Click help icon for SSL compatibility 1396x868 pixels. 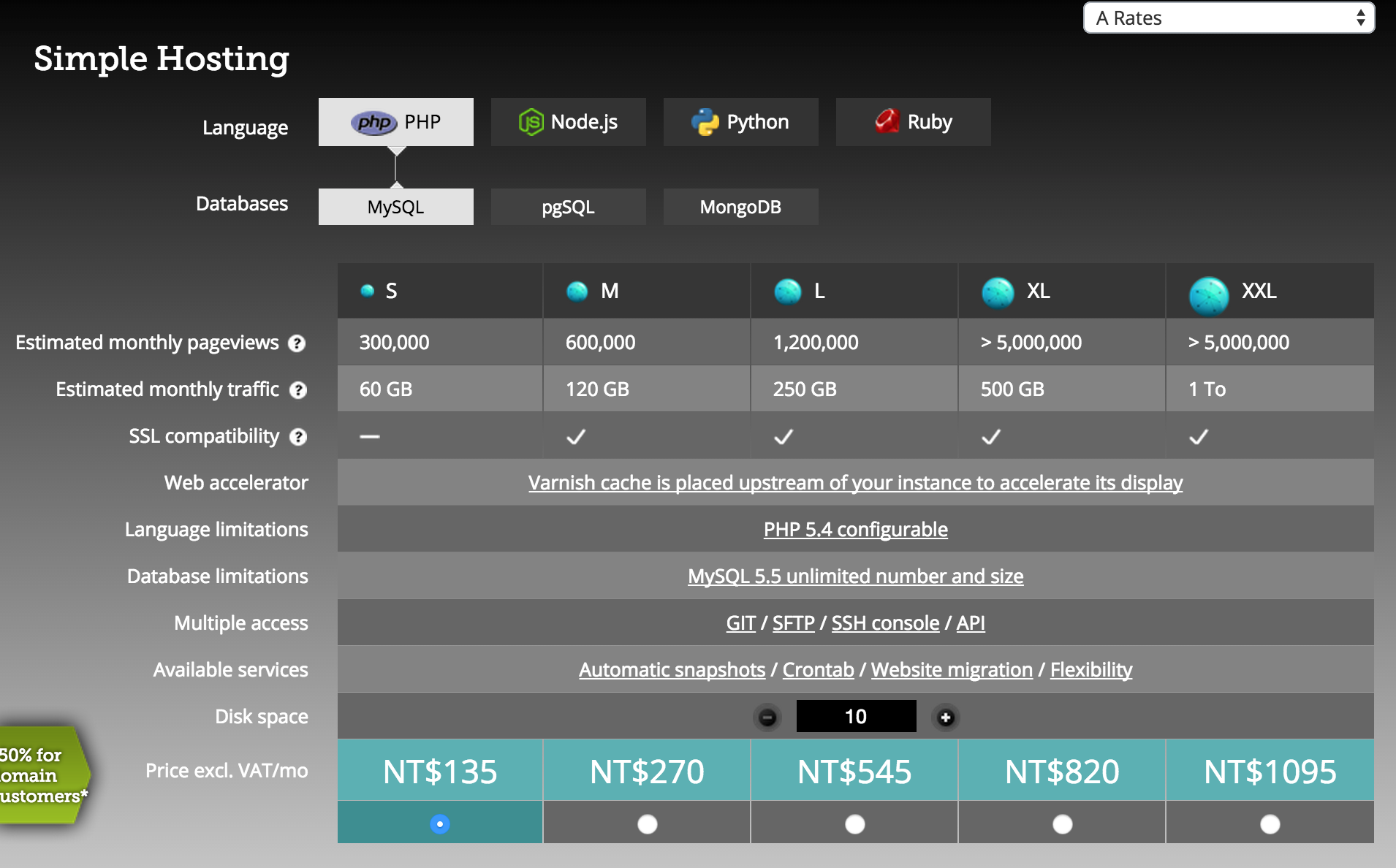pyautogui.click(x=297, y=437)
